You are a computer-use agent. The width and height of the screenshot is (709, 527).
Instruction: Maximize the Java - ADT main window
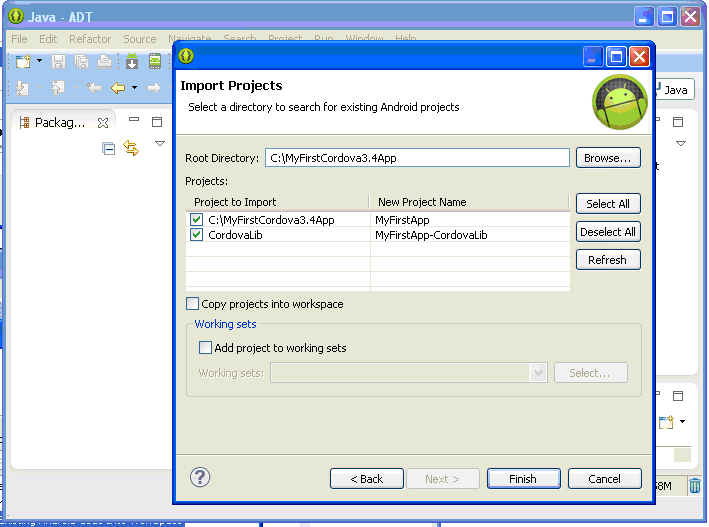click(667, 17)
